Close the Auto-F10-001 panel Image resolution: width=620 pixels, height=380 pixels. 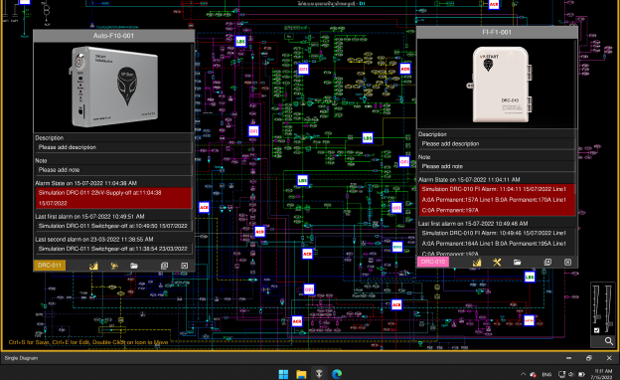185,266
